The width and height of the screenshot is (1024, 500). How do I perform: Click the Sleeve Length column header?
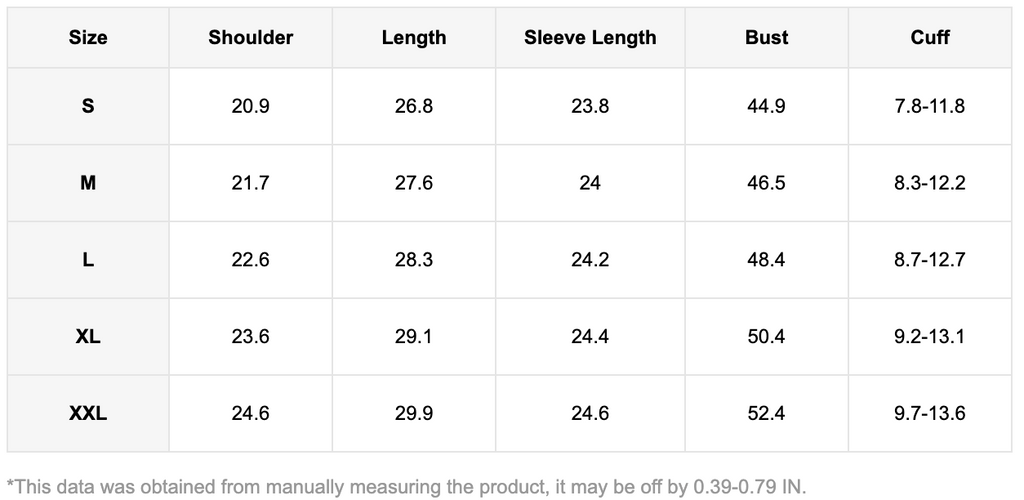(x=590, y=38)
